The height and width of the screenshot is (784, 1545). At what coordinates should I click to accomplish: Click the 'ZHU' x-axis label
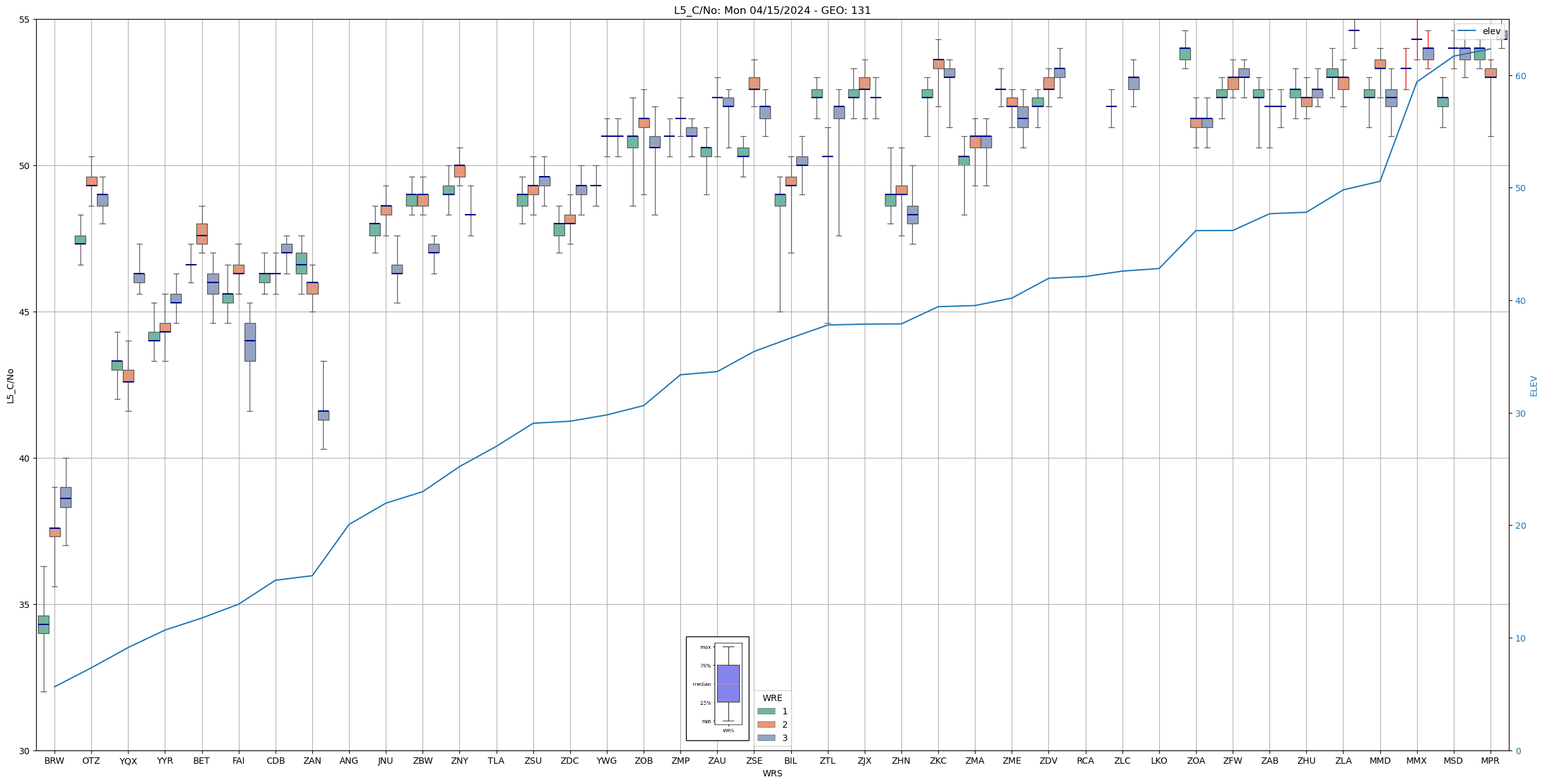1306,761
